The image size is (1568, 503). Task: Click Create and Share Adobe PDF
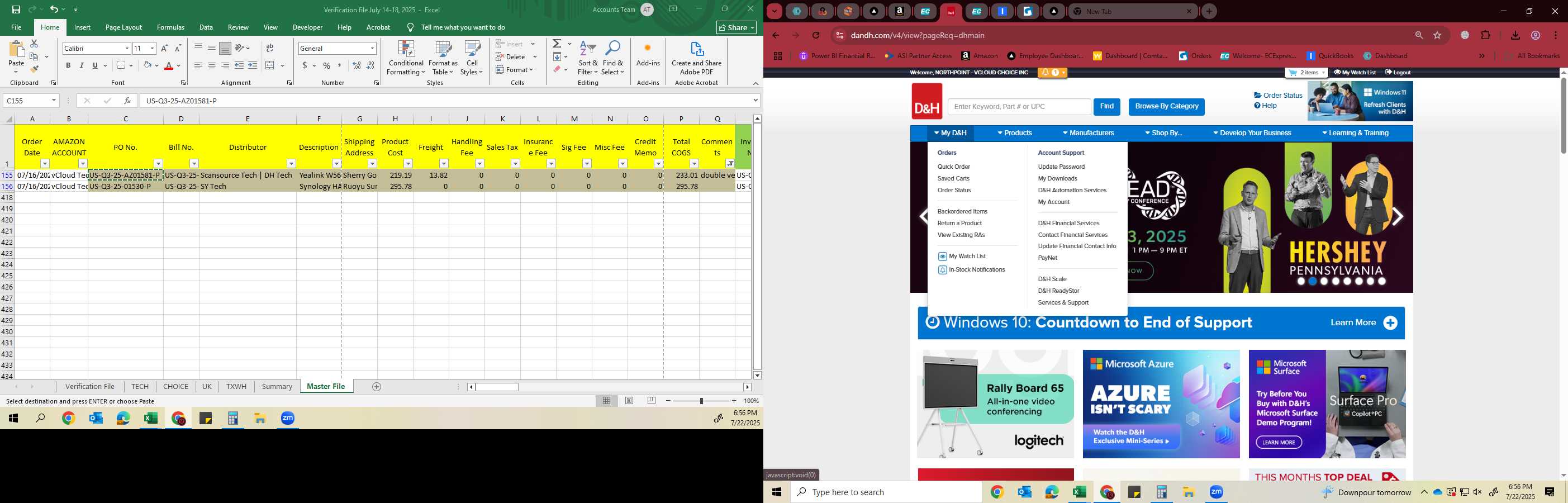(696, 59)
